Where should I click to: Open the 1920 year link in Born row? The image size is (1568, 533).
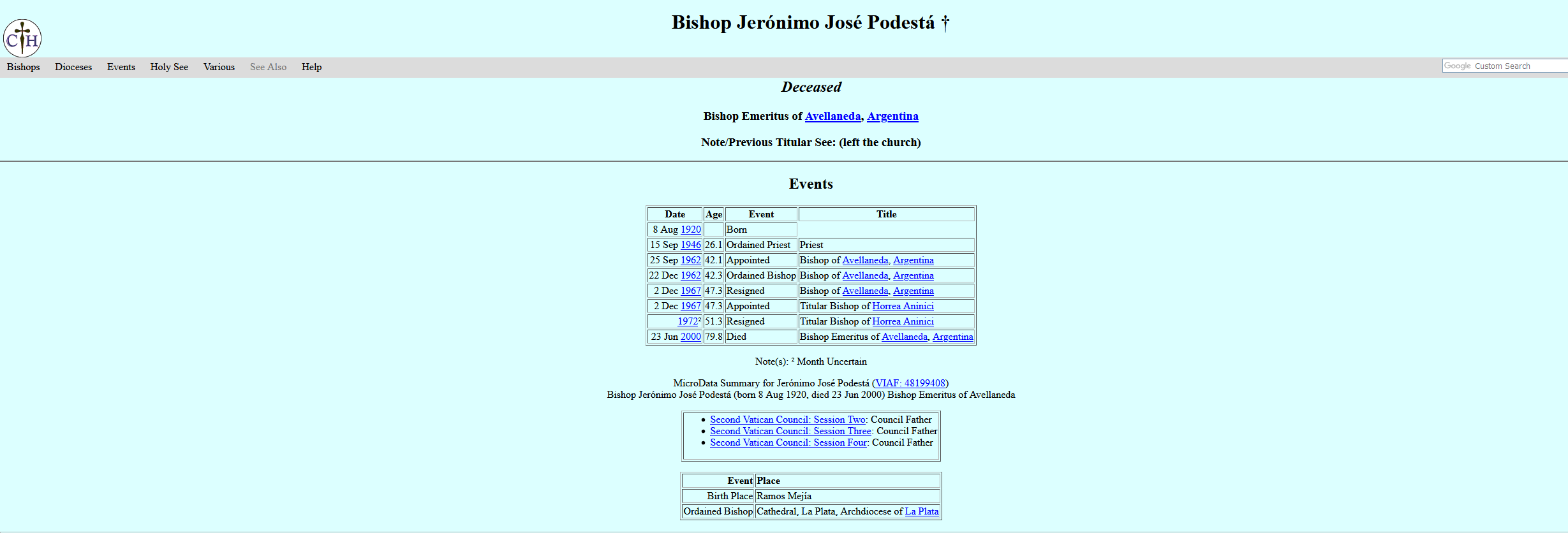tap(691, 230)
